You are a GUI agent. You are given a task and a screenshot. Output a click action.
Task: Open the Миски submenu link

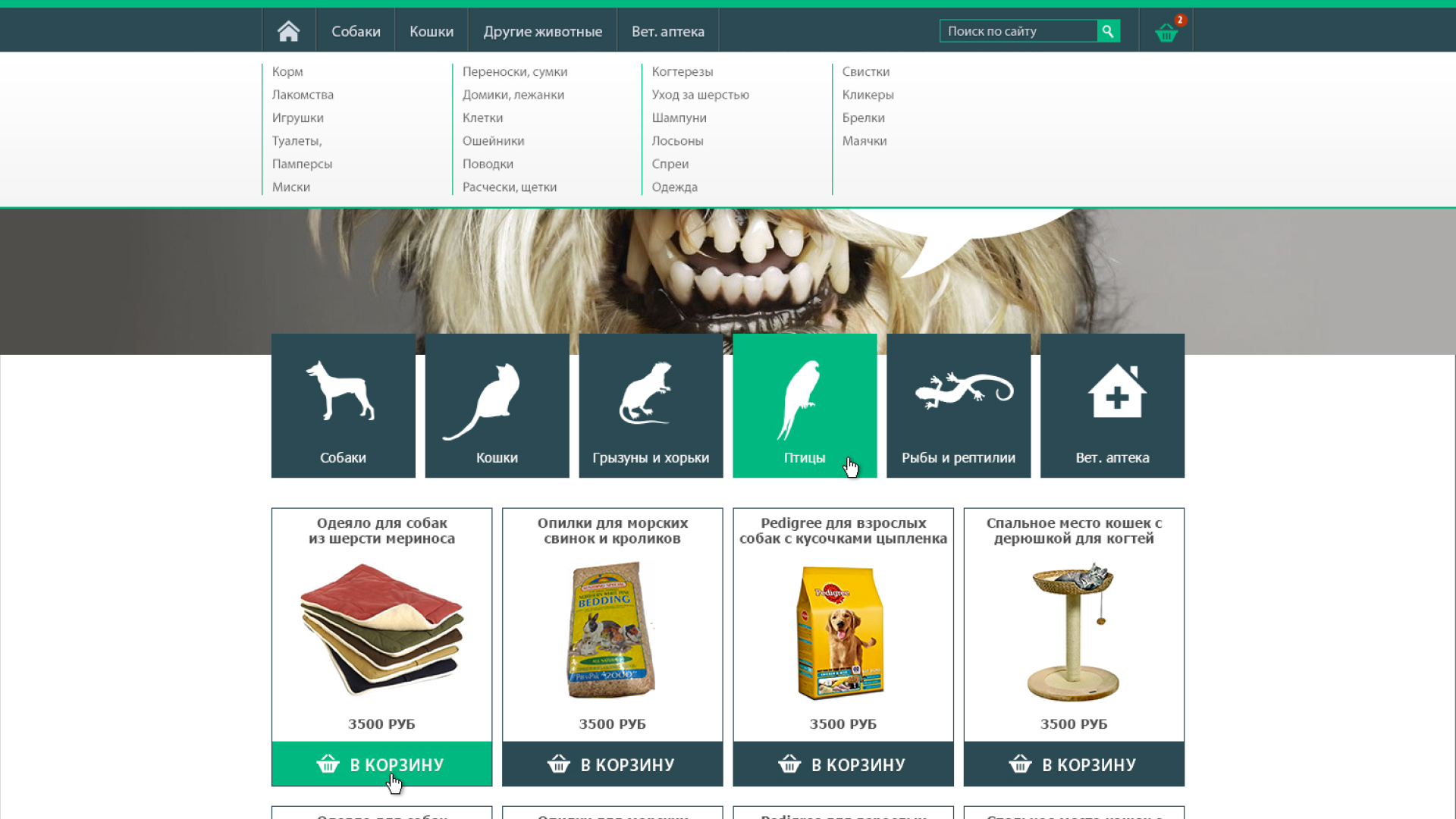pos(291,187)
